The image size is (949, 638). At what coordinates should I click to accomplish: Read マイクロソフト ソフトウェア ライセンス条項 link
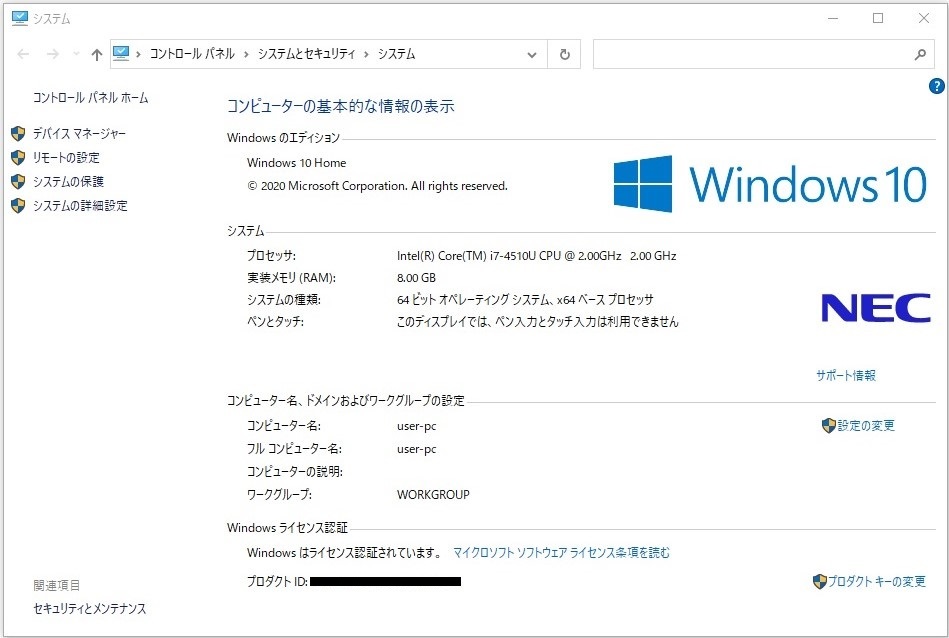pyautogui.click(x=562, y=553)
